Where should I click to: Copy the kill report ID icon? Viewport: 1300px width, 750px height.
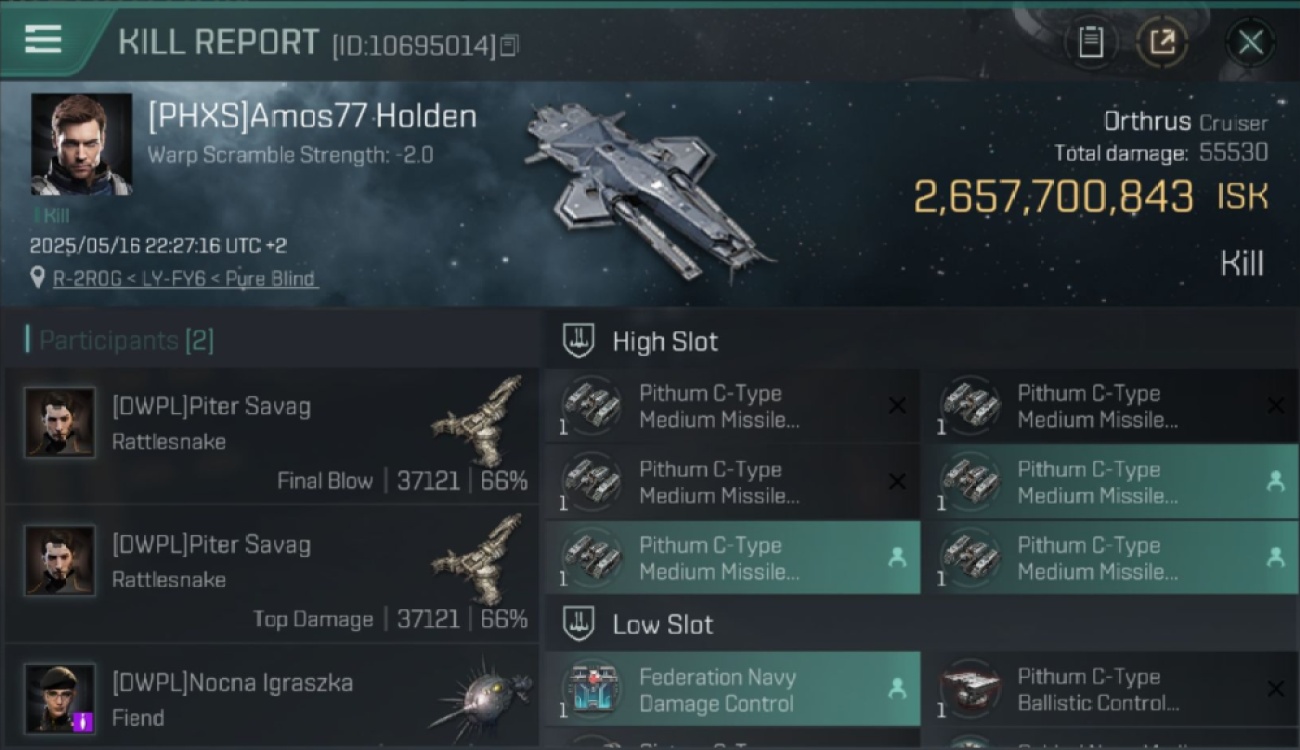click(509, 45)
